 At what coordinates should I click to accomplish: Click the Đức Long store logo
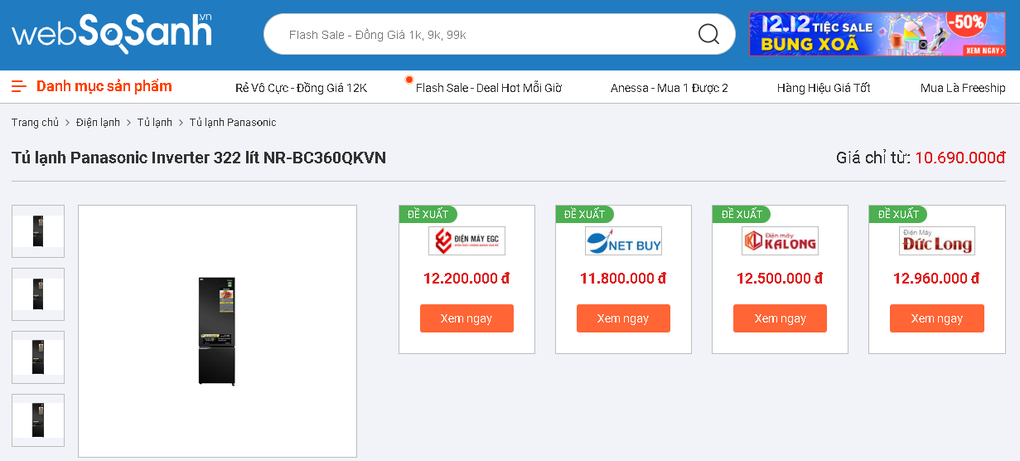click(x=937, y=241)
